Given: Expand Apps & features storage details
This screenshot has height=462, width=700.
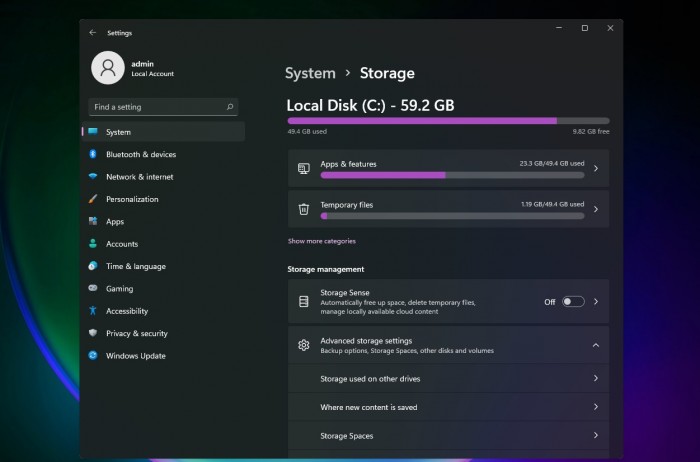Looking at the screenshot, I should [596, 169].
